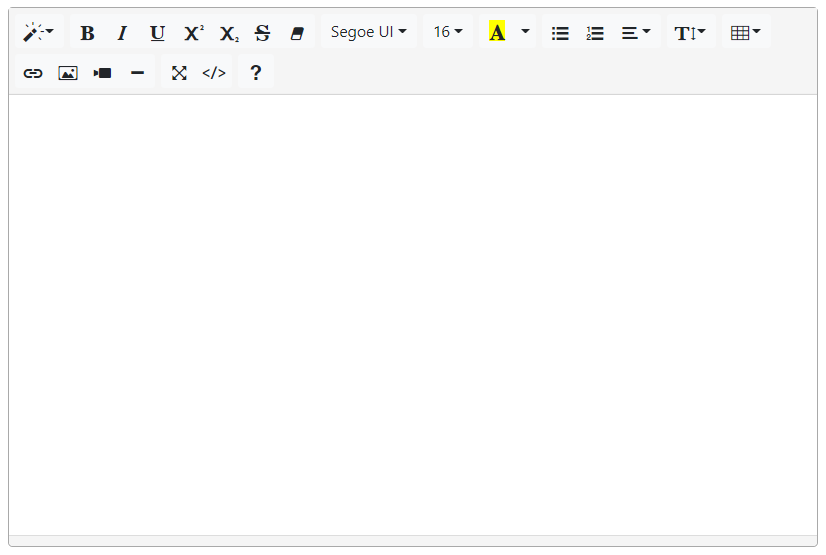Open the insert table dropdown
The image size is (826, 555).
[746, 32]
